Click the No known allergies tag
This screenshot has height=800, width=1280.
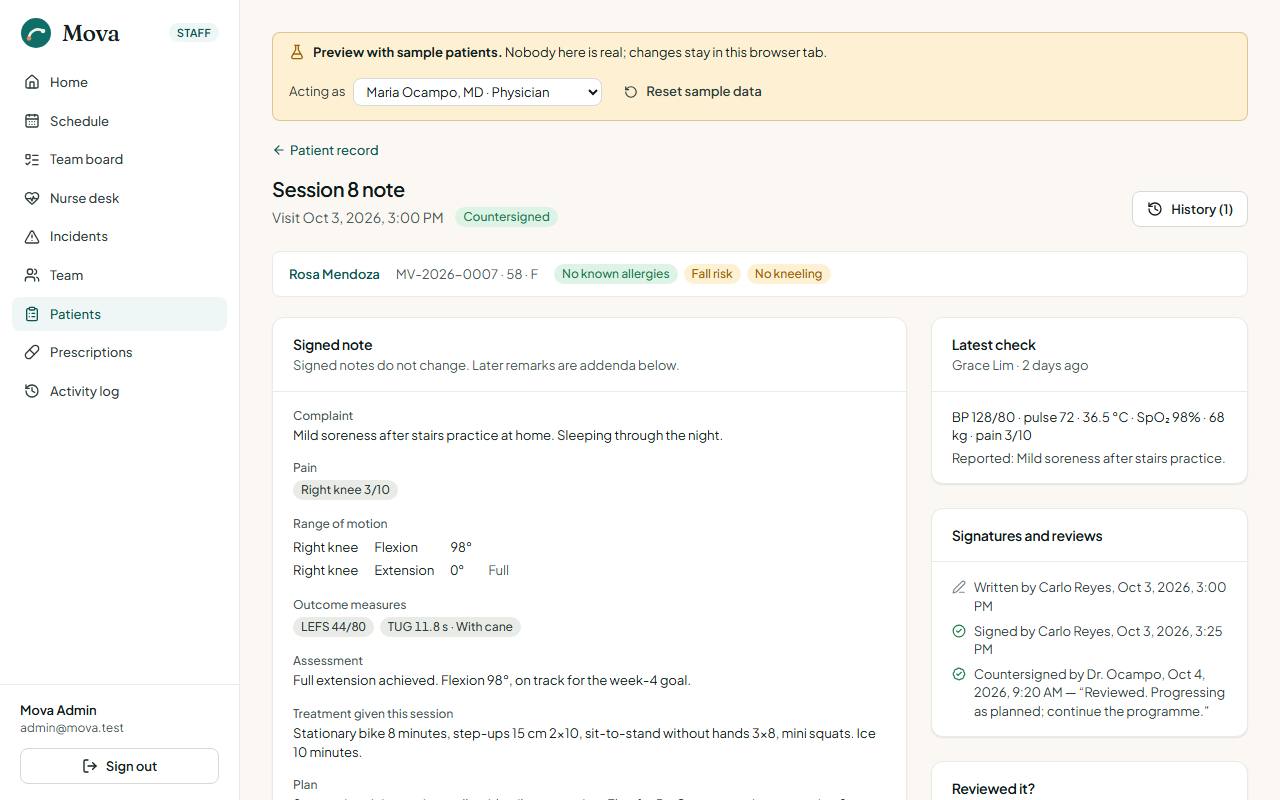click(x=615, y=274)
